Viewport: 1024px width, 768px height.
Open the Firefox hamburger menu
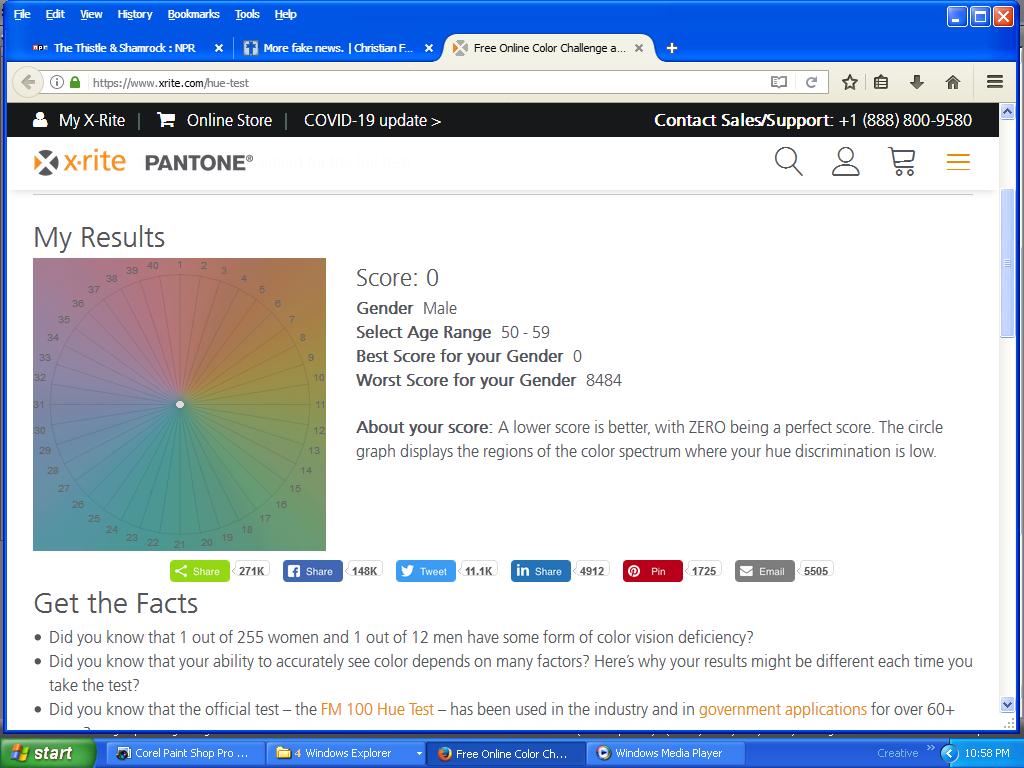[994, 82]
